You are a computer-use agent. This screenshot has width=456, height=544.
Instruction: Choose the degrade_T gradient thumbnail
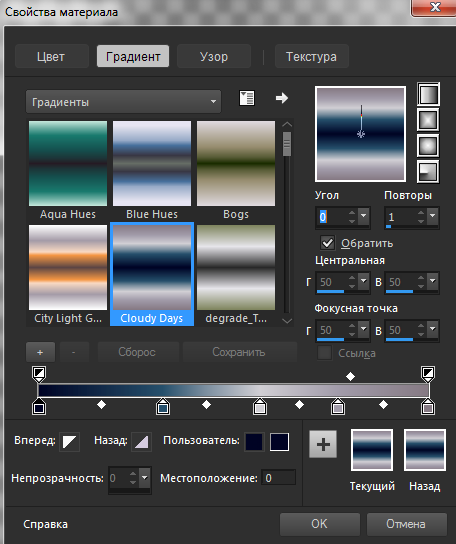coord(236,267)
